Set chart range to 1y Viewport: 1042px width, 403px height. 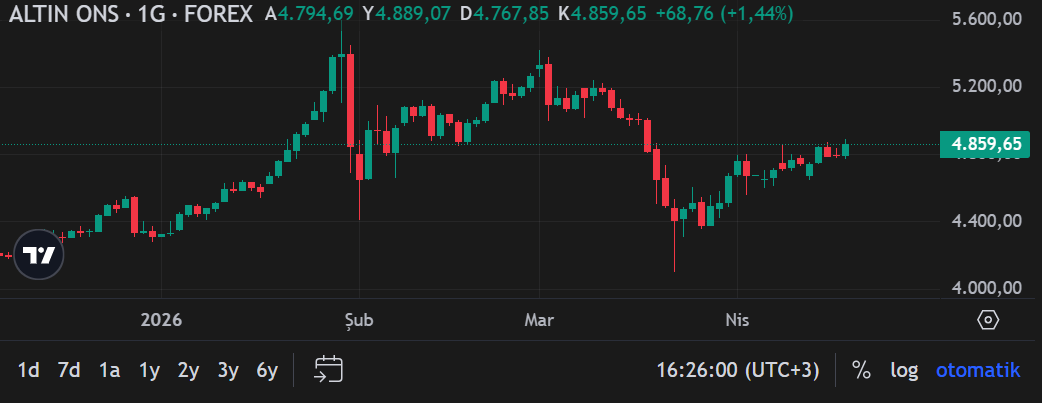click(149, 370)
